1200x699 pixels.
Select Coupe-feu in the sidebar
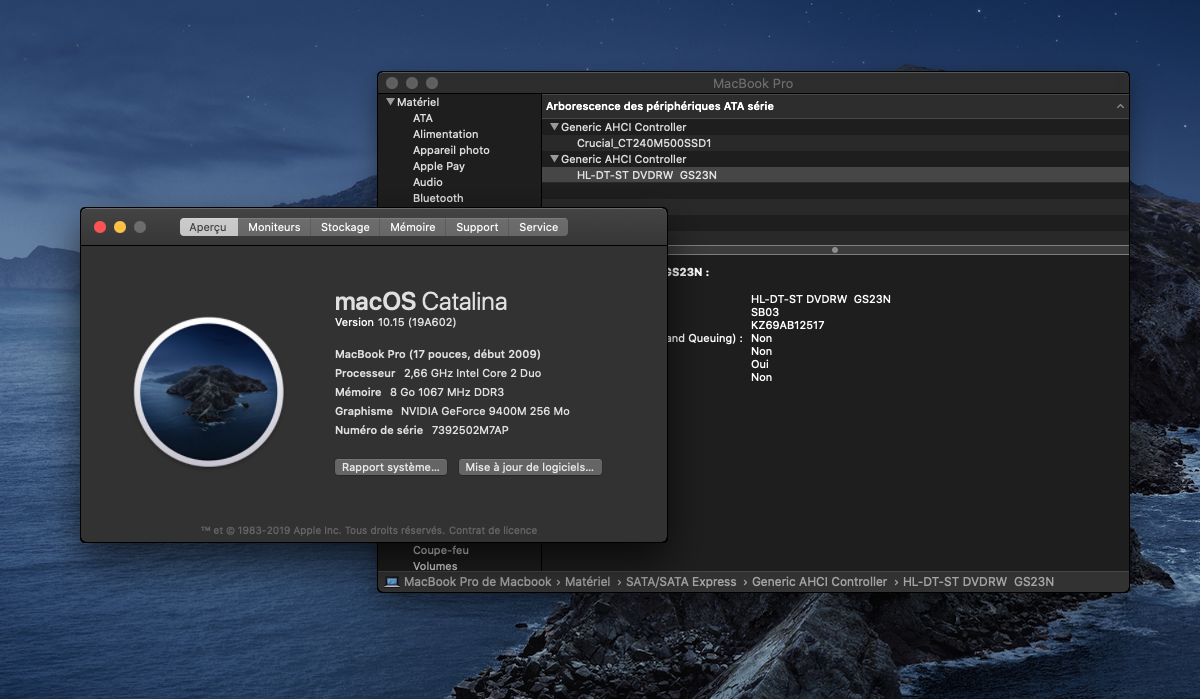441,550
